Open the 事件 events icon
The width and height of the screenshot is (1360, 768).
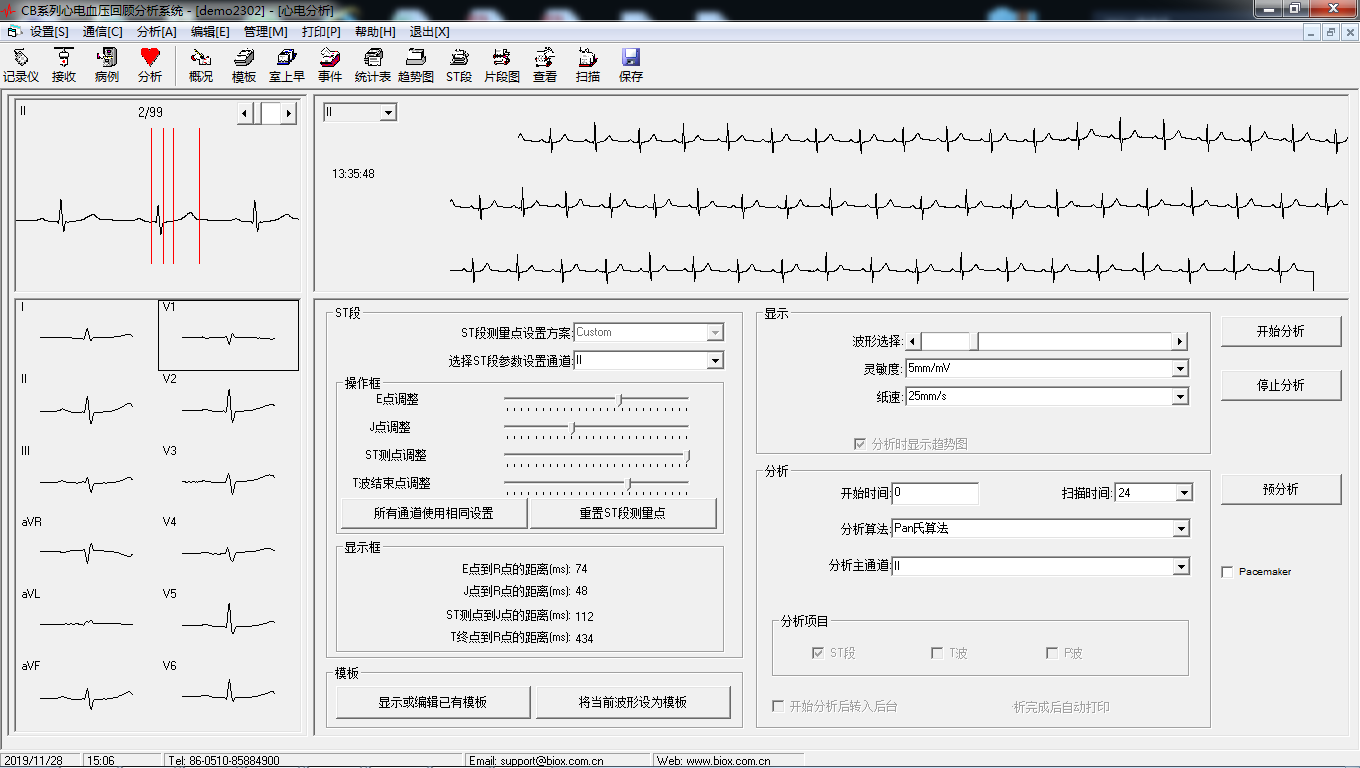[x=330, y=63]
